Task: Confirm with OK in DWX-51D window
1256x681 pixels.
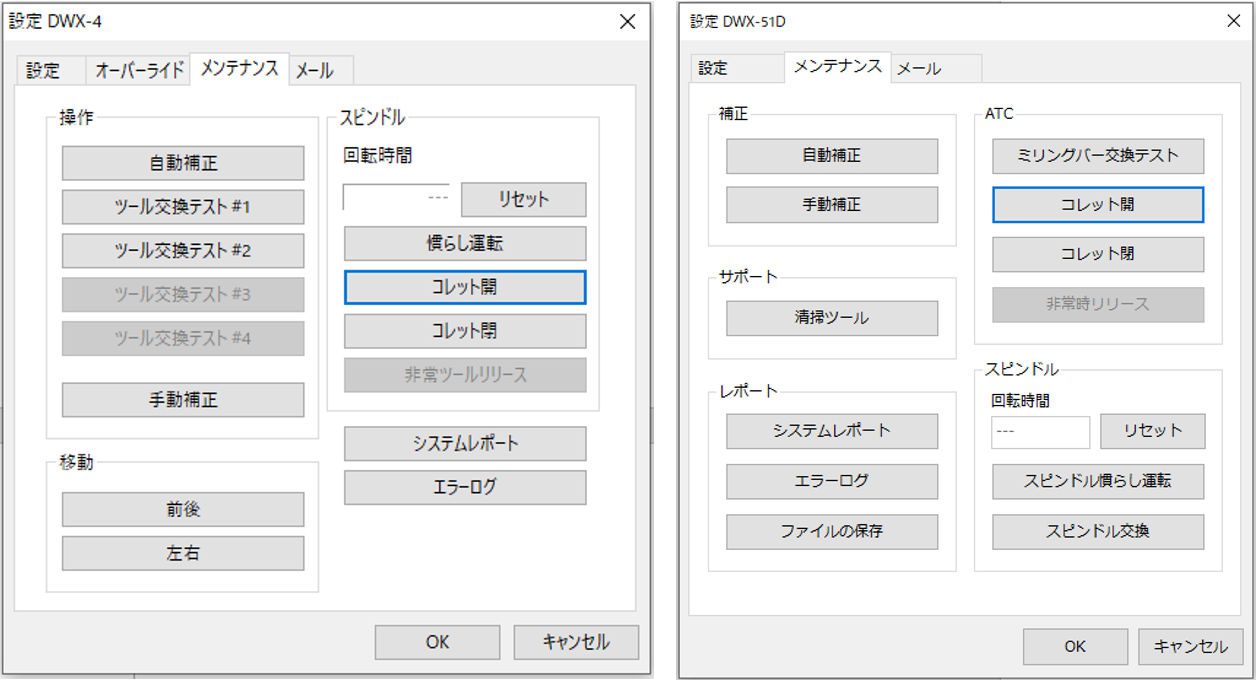Action: click(1075, 646)
